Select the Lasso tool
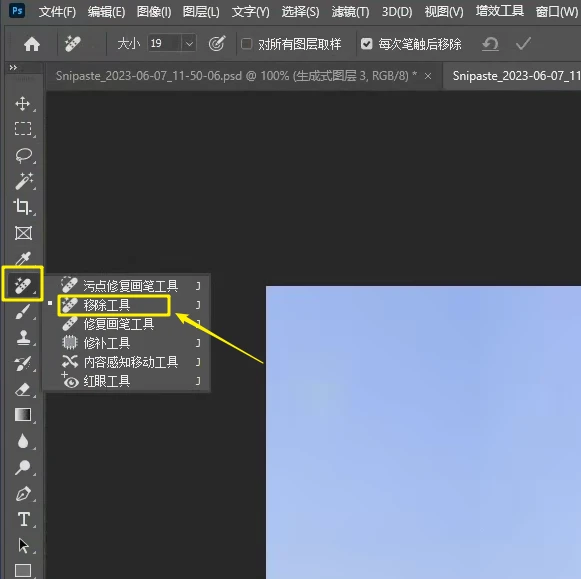 point(24,156)
